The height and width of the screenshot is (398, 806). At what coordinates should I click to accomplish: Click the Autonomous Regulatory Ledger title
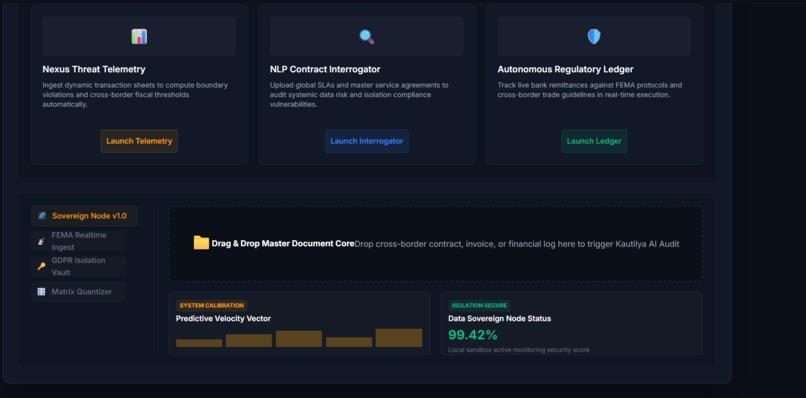tap(565, 69)
